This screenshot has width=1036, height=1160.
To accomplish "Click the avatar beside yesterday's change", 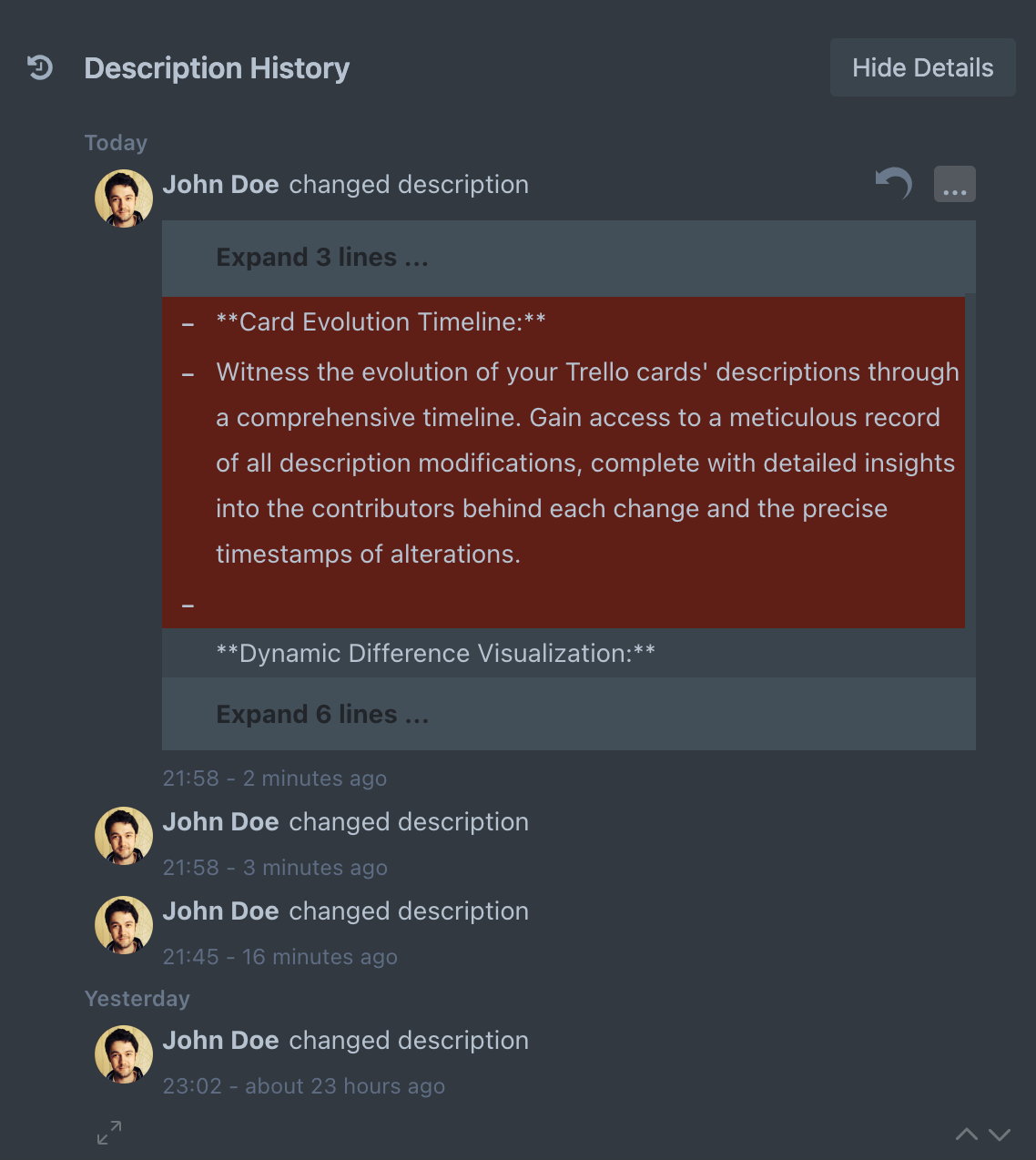I will pyautogui.click(x=123, y=1053).
